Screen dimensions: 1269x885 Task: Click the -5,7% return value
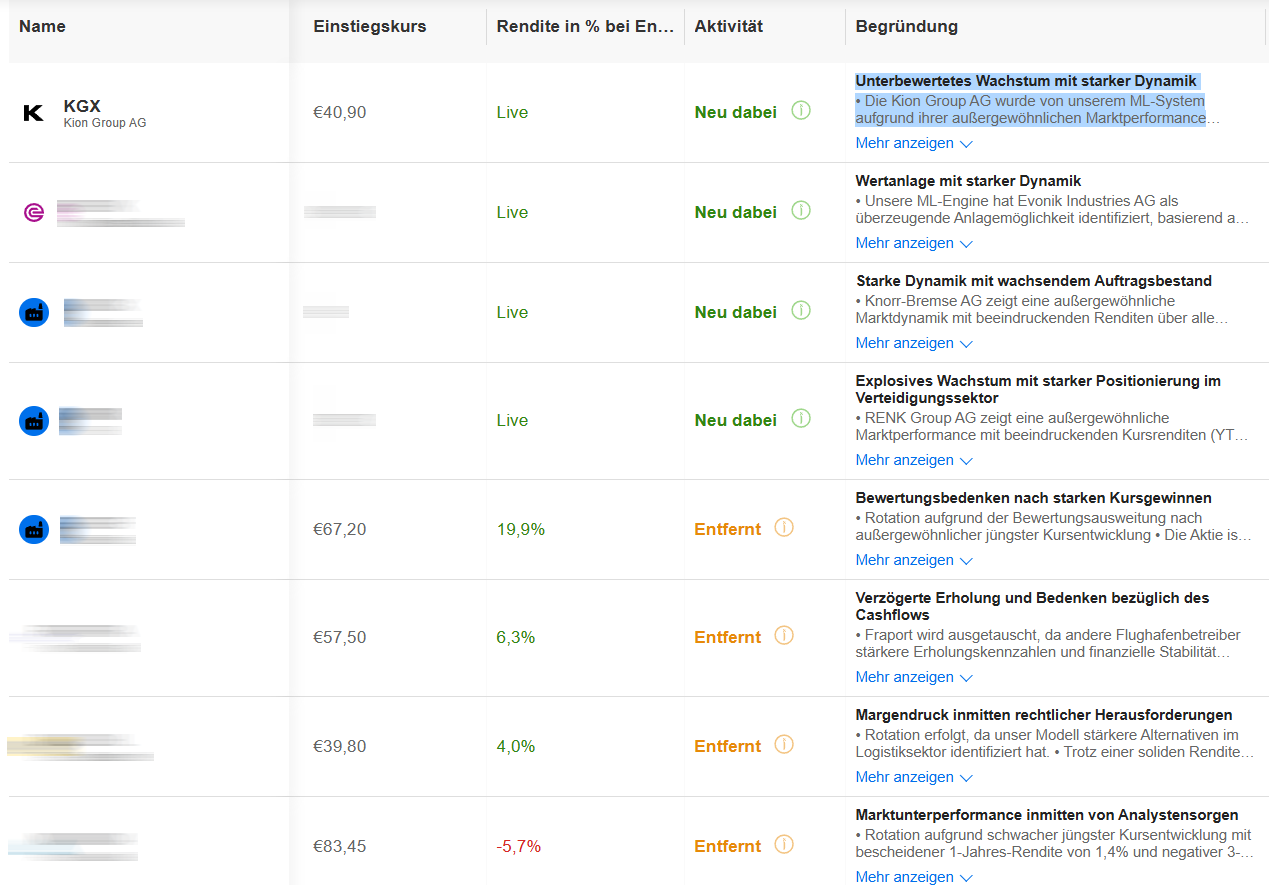tap(519, 846)
